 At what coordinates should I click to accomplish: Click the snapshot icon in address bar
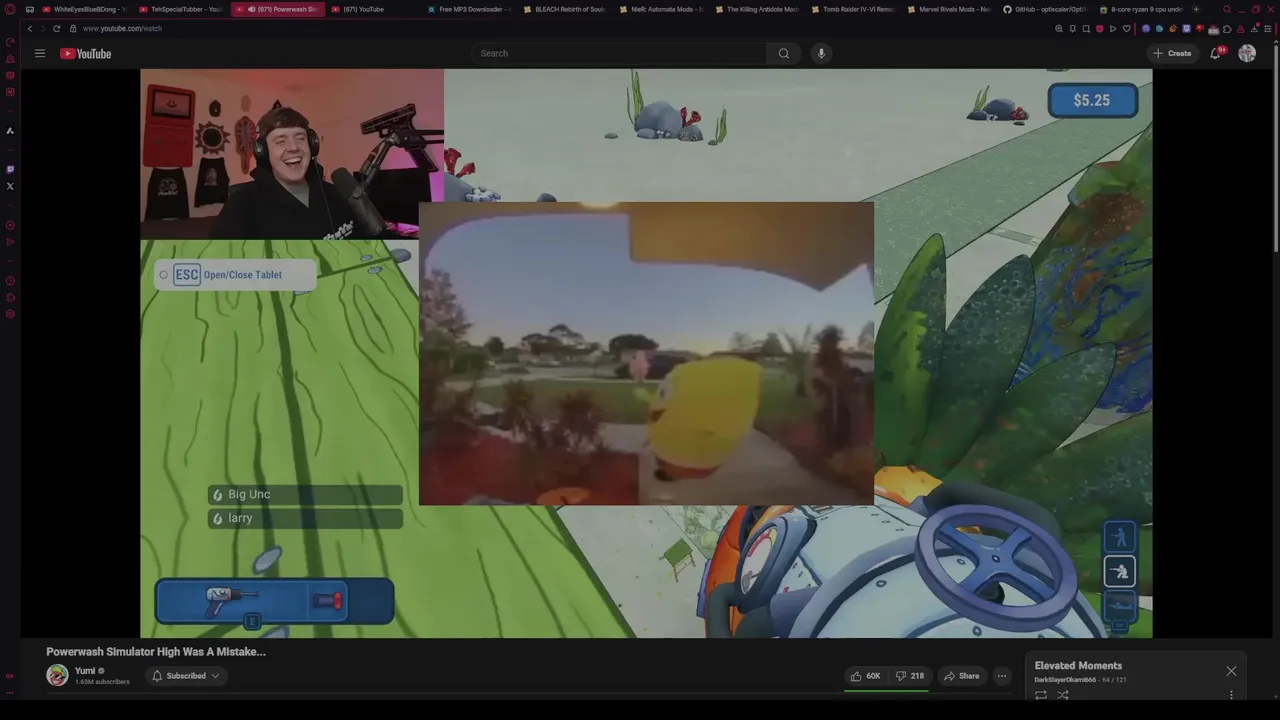(x=1086, y=28)
